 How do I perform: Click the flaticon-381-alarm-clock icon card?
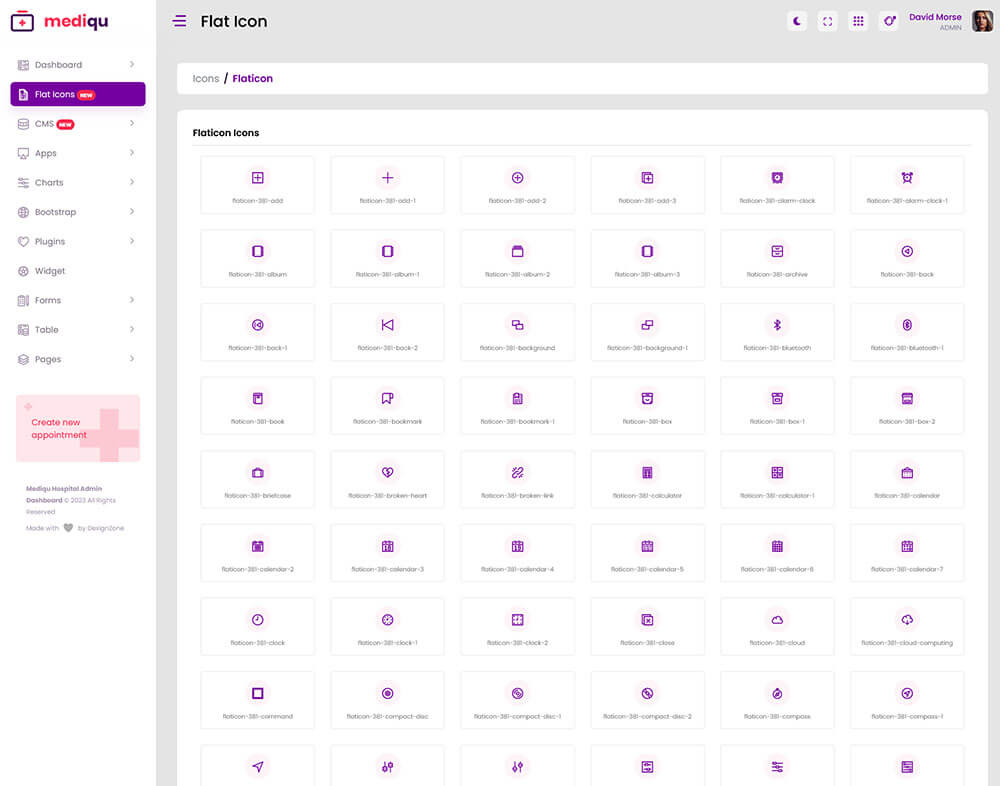click(x=777, y=184)
